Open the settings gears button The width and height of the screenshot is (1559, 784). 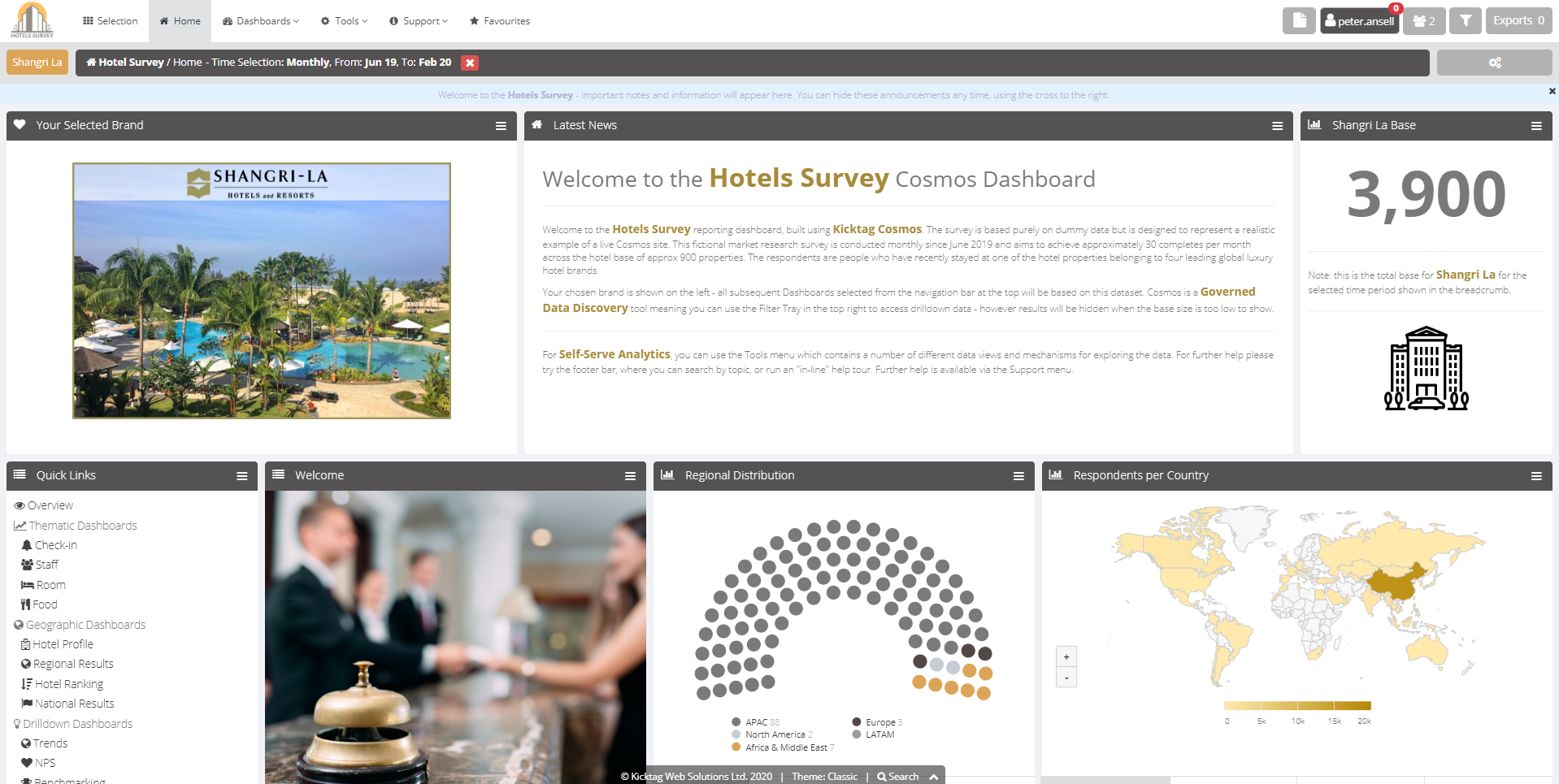(x=1494, y=63)
